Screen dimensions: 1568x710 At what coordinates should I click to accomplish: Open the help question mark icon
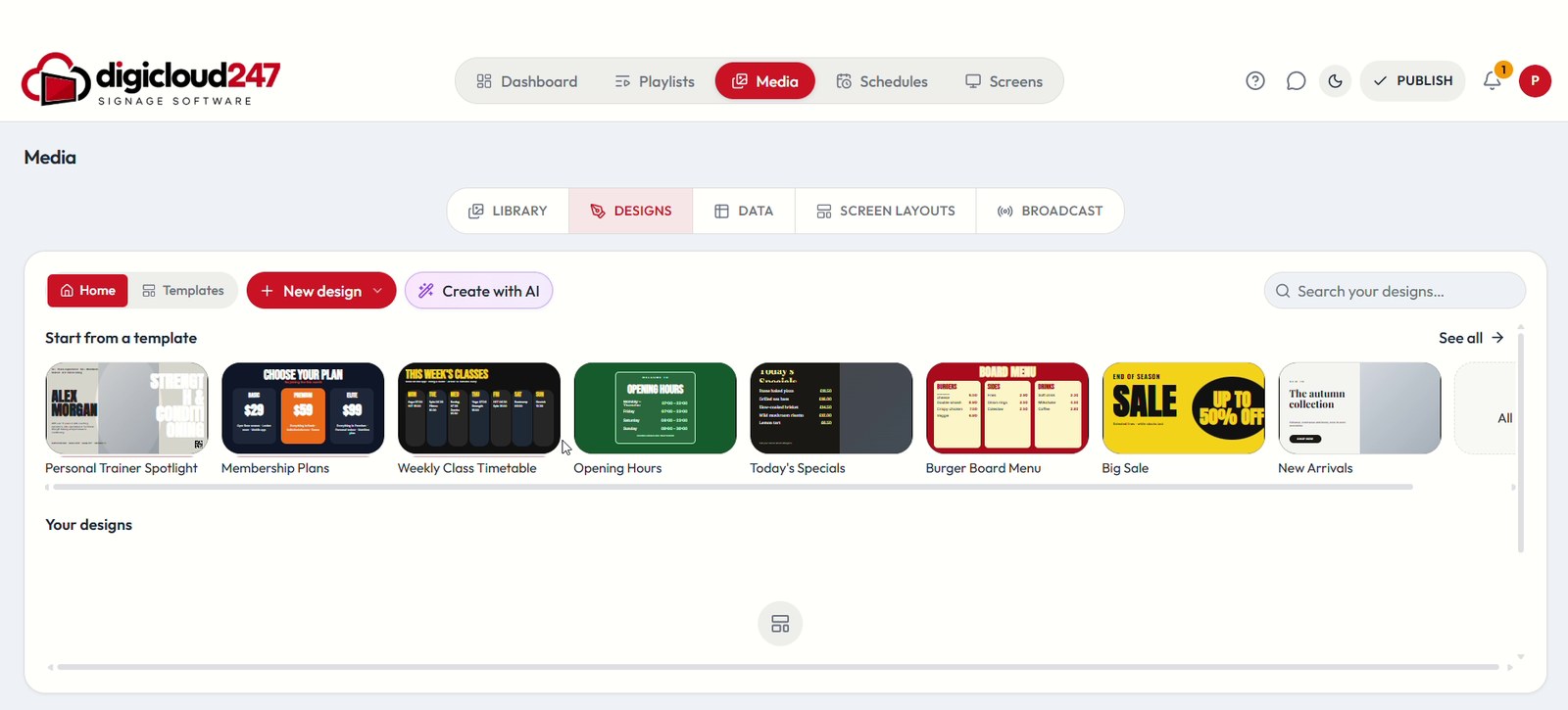pos(1255,81)
